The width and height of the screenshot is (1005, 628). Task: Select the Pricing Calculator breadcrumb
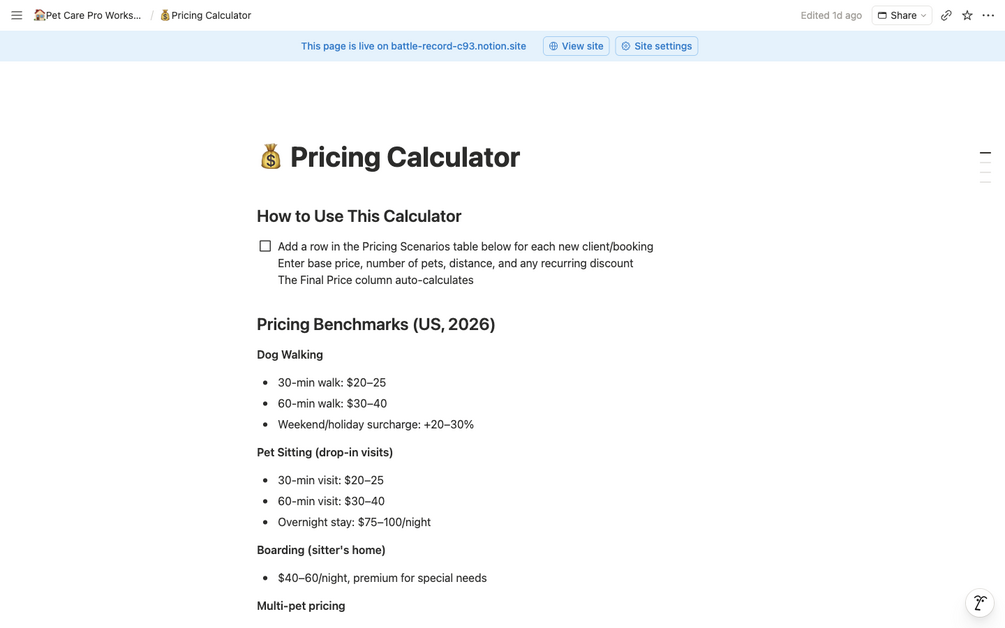(205, 15)
